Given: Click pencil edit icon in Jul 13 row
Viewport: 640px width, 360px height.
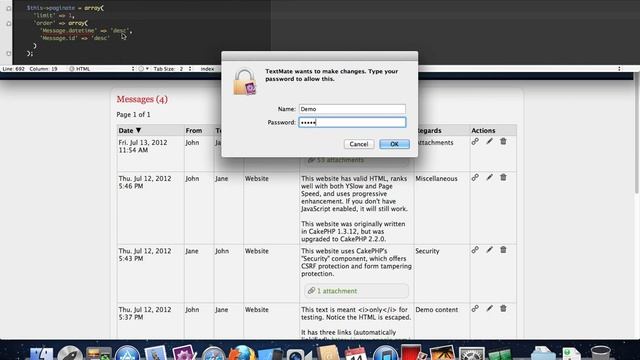Looking at the screenshot, I should [x=489, y=141].
